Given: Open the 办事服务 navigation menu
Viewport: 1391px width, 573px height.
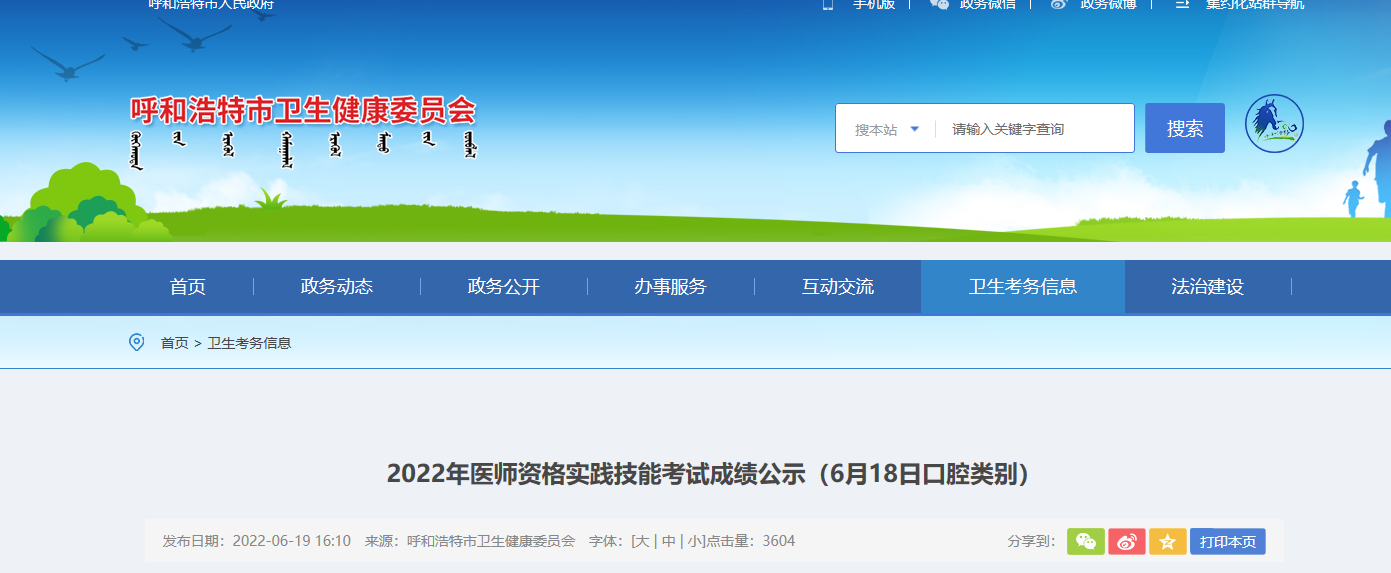Looking at the screenshot, I should click(670, 287).
